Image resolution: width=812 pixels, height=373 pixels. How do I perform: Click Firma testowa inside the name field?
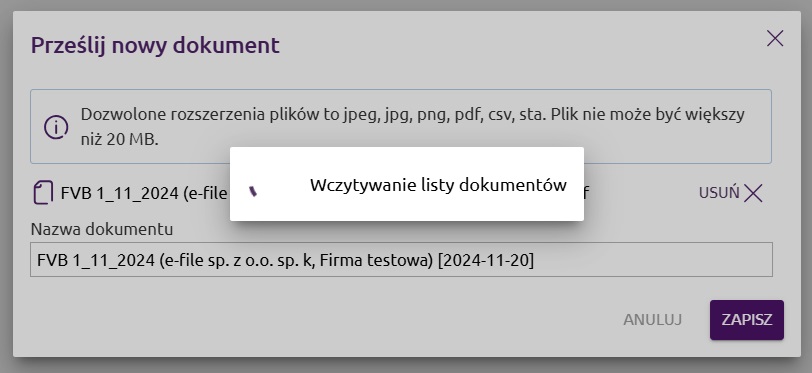tap(376, 260)
